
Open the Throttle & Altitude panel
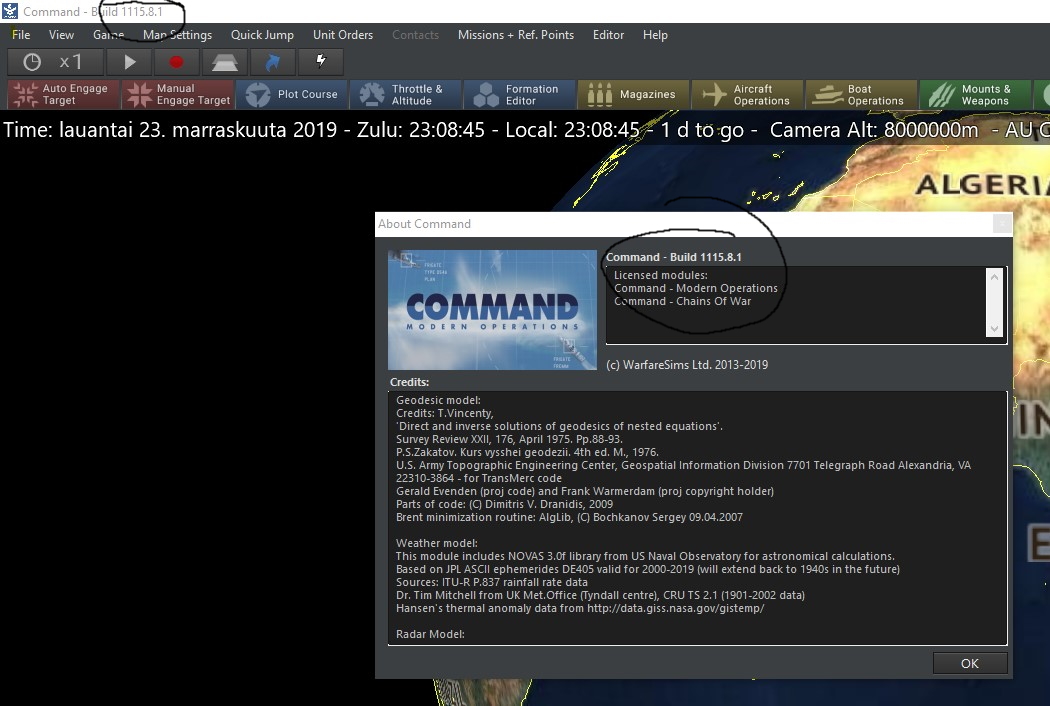[405, 94]
